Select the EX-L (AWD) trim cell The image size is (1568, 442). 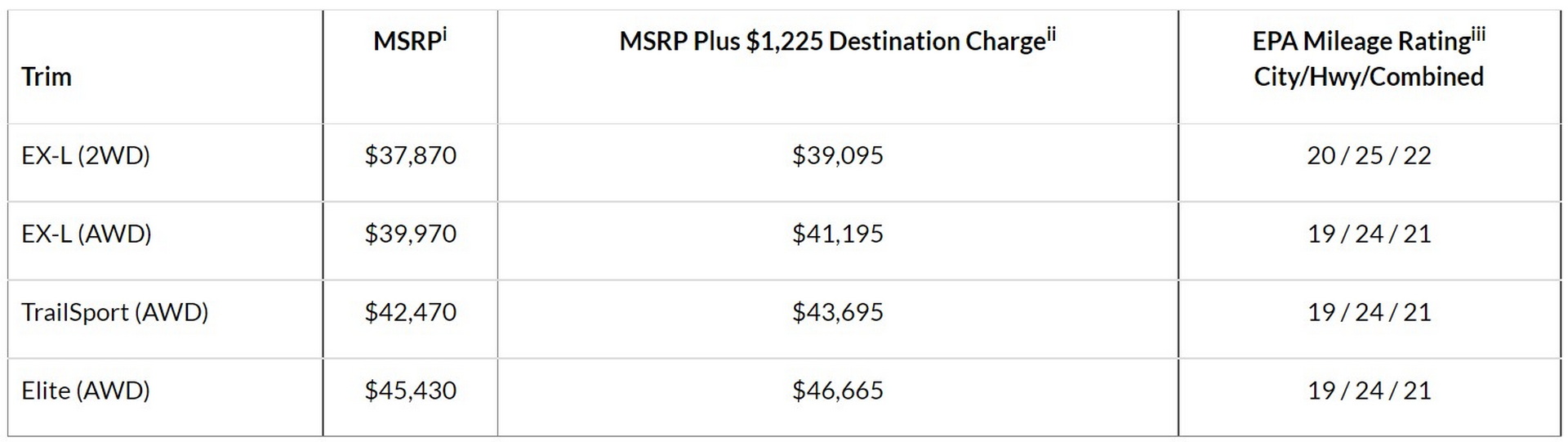(87, 234)
